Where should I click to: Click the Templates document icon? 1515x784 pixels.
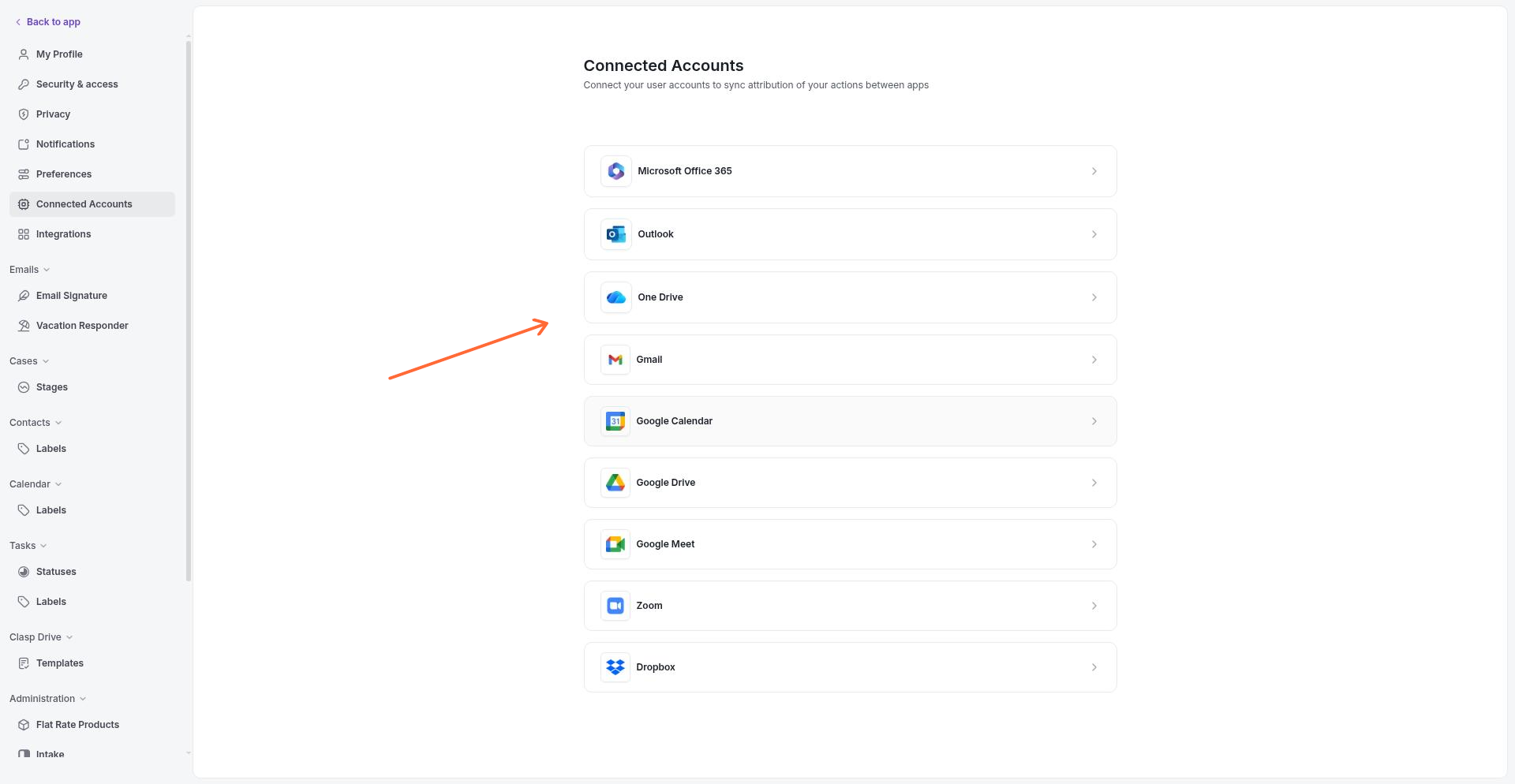[24, 663]
